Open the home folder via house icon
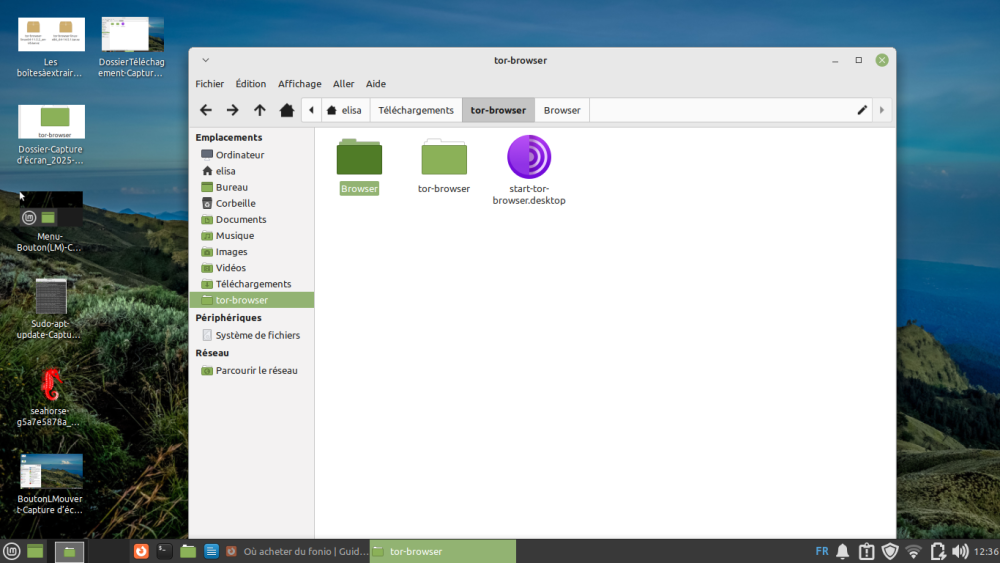 [x=286, y=110]
